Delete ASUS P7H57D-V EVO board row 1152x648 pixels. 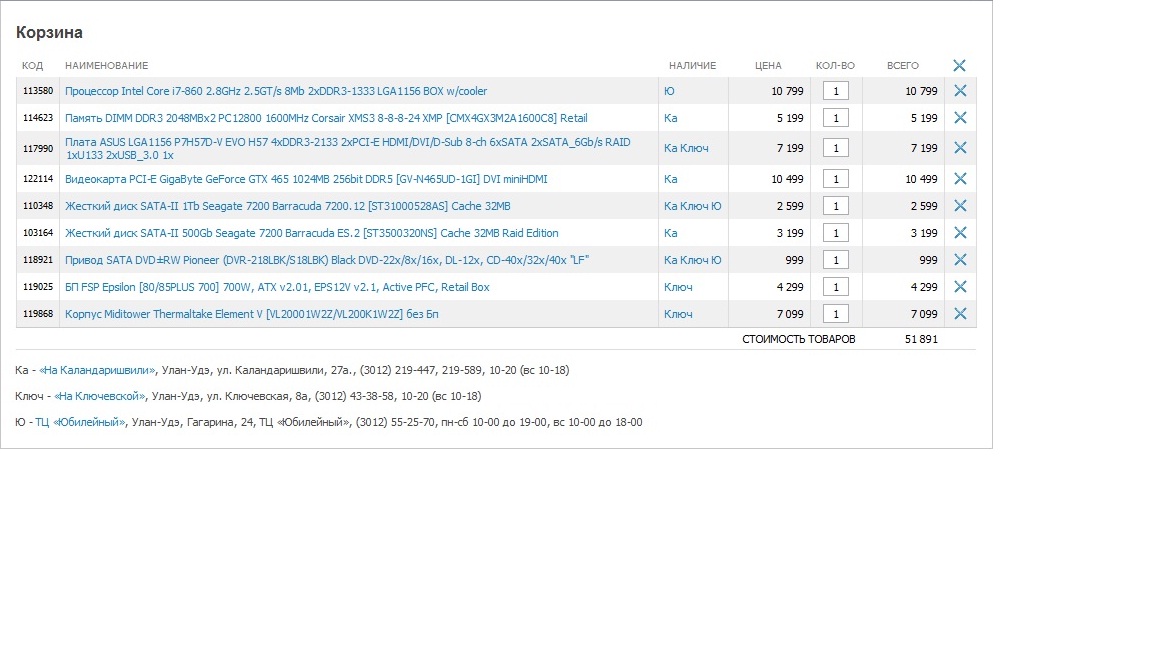pyautogui.click(x=960, y=148)
